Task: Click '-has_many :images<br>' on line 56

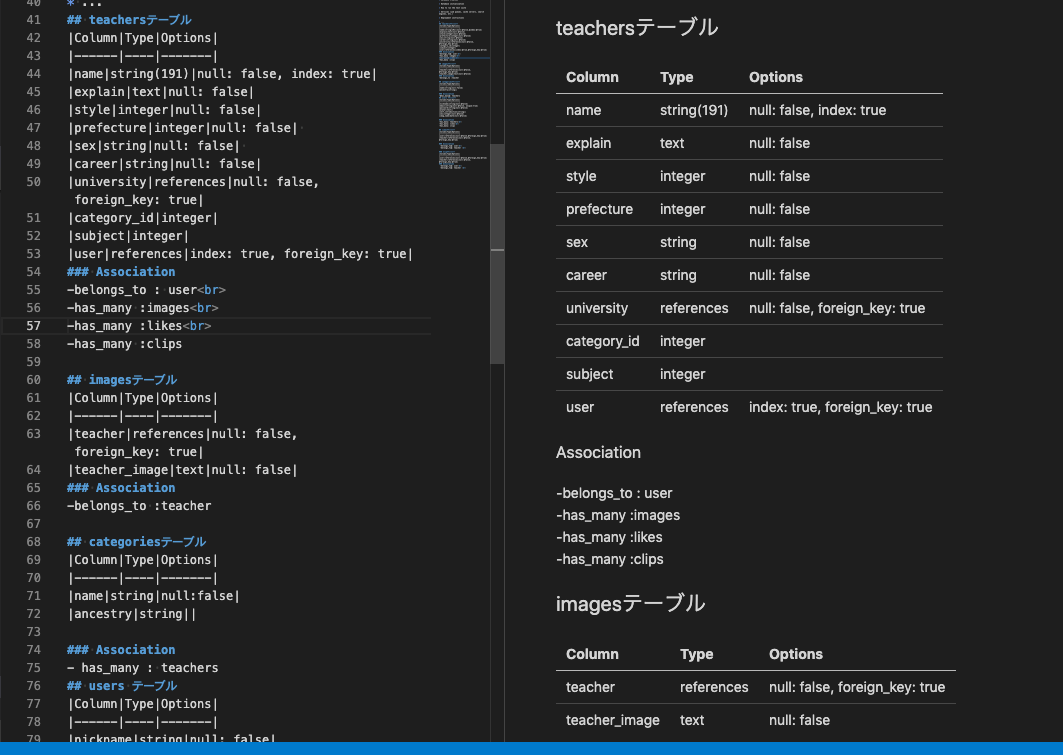Action: 143,308
